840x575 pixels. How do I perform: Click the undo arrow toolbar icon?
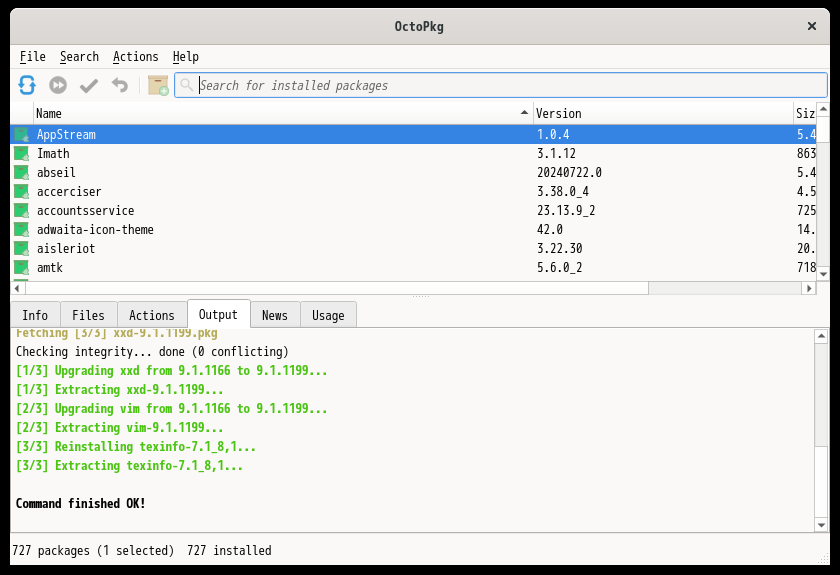tap(120, 85)
